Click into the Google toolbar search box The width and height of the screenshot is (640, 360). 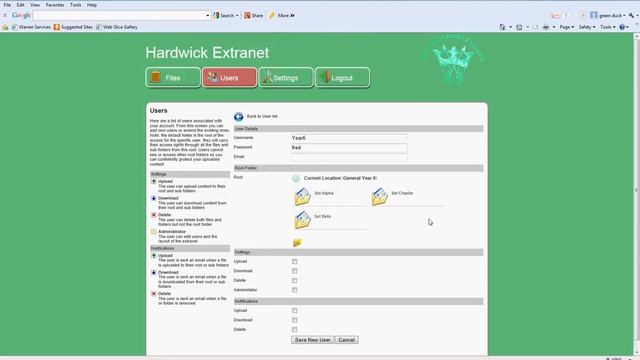(x=119, y=16)
